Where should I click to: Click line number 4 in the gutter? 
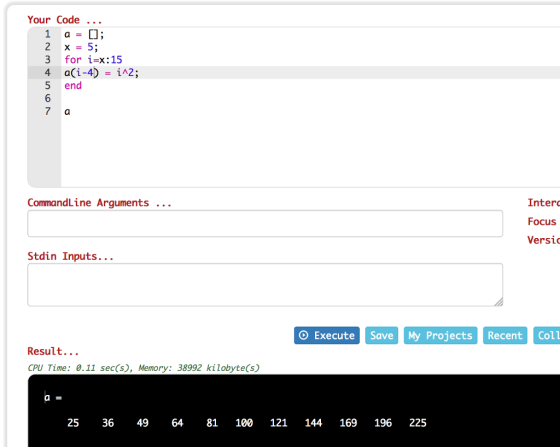(48, 72)
